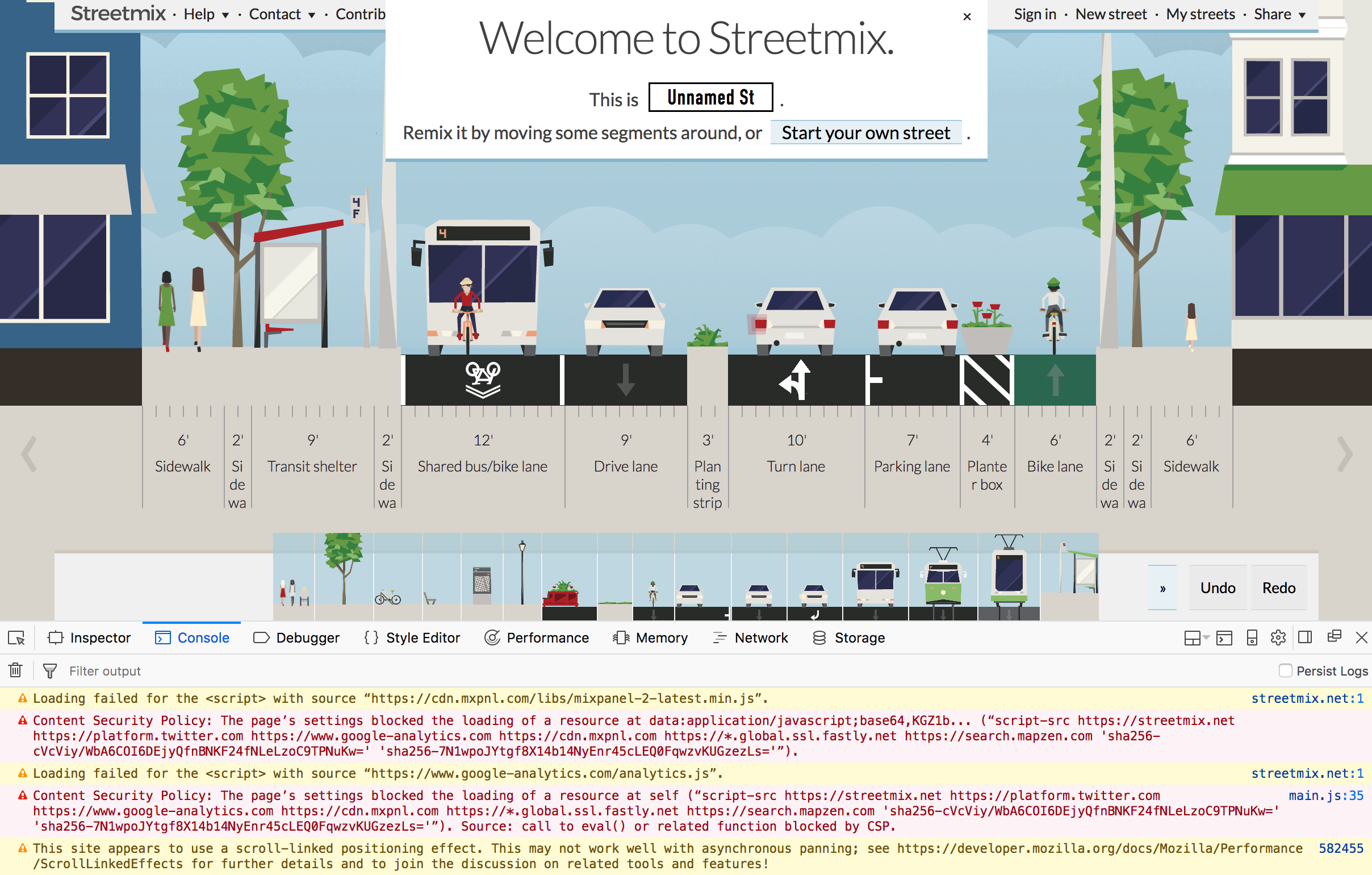Select the pick-element inspector tool
Image resolution: width=1372 pixels, height=875 pixels.
click(x=15, y=637)
